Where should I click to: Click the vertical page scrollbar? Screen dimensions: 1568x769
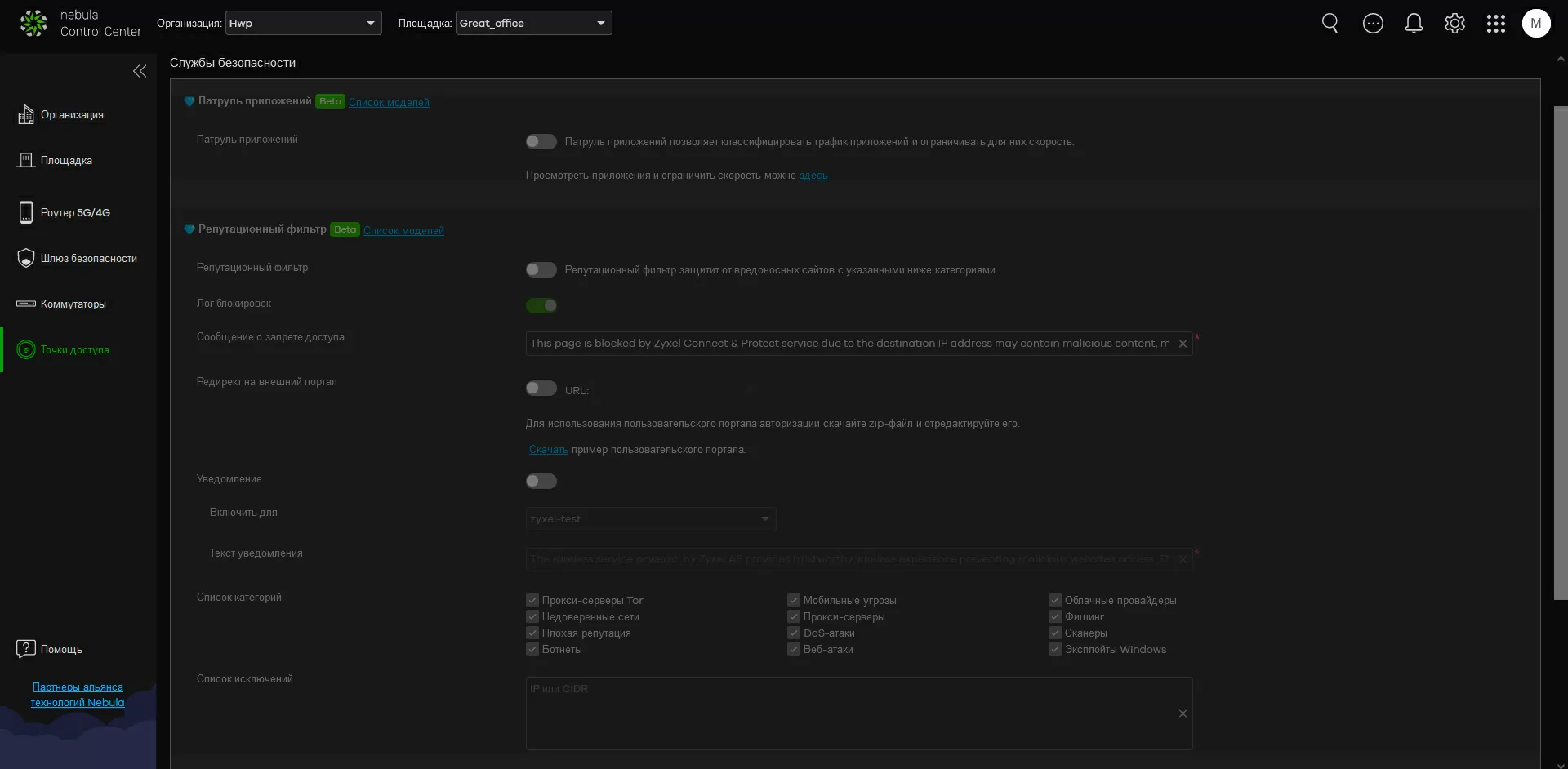point(1561,353)
